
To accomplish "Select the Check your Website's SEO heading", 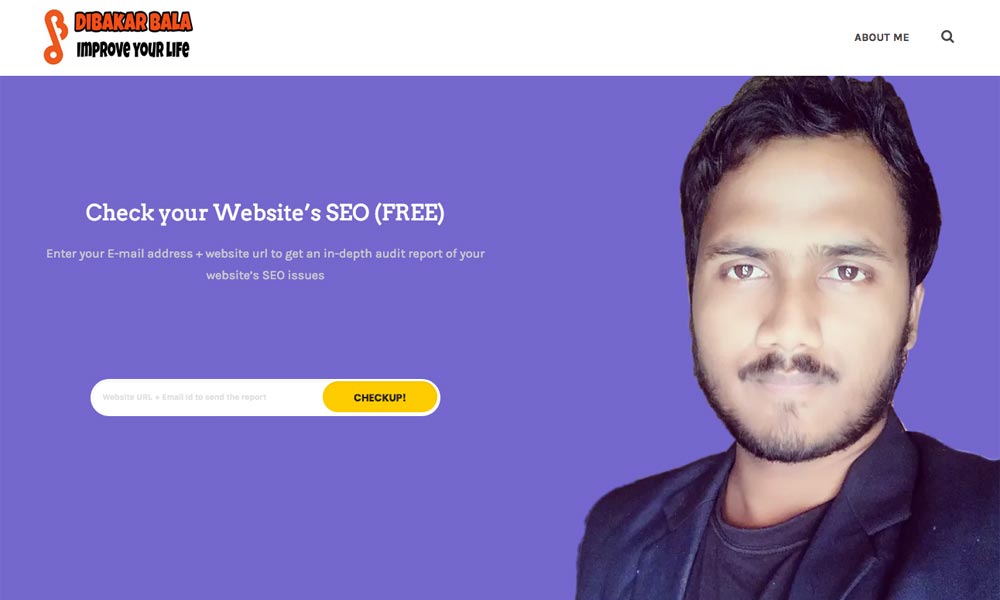I will [265, 213].
